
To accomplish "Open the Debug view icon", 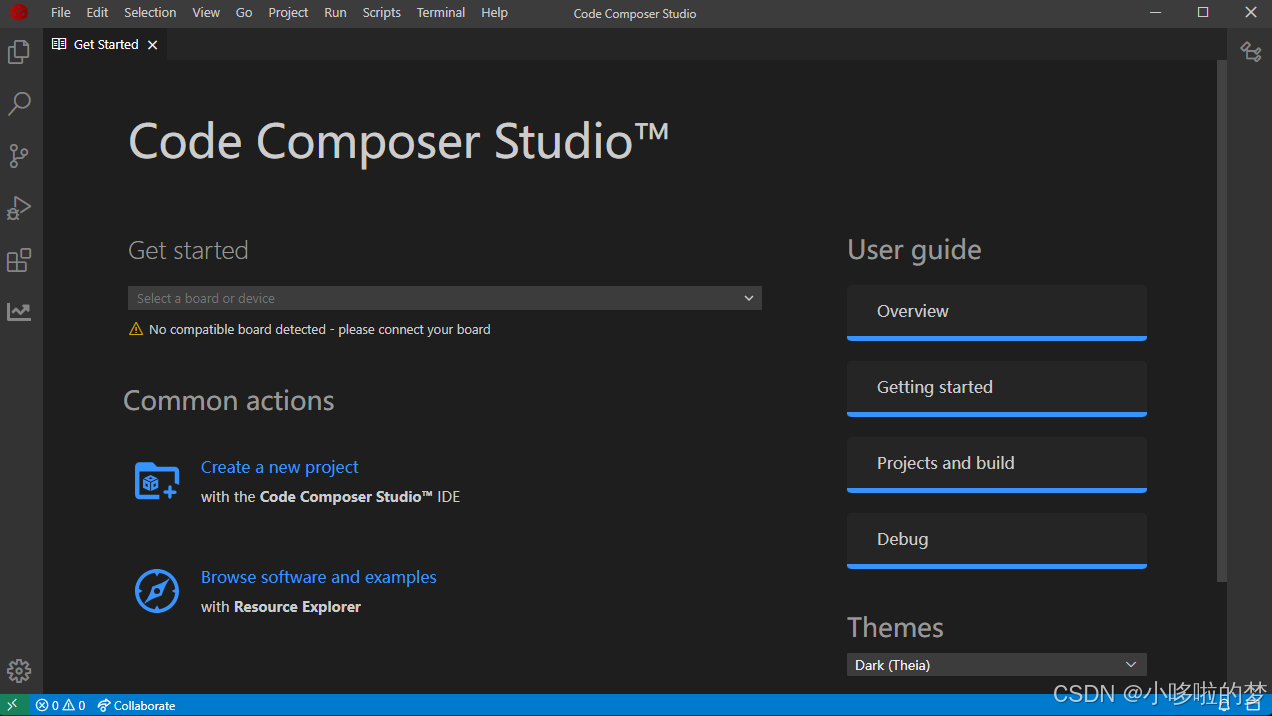I will coord(19,208).
